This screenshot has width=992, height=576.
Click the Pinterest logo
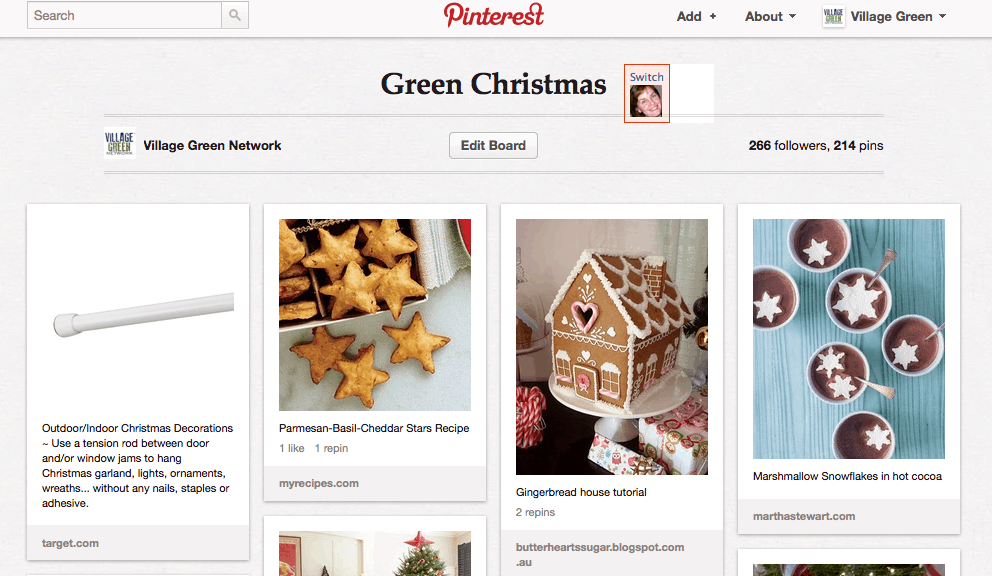(493, 15)
